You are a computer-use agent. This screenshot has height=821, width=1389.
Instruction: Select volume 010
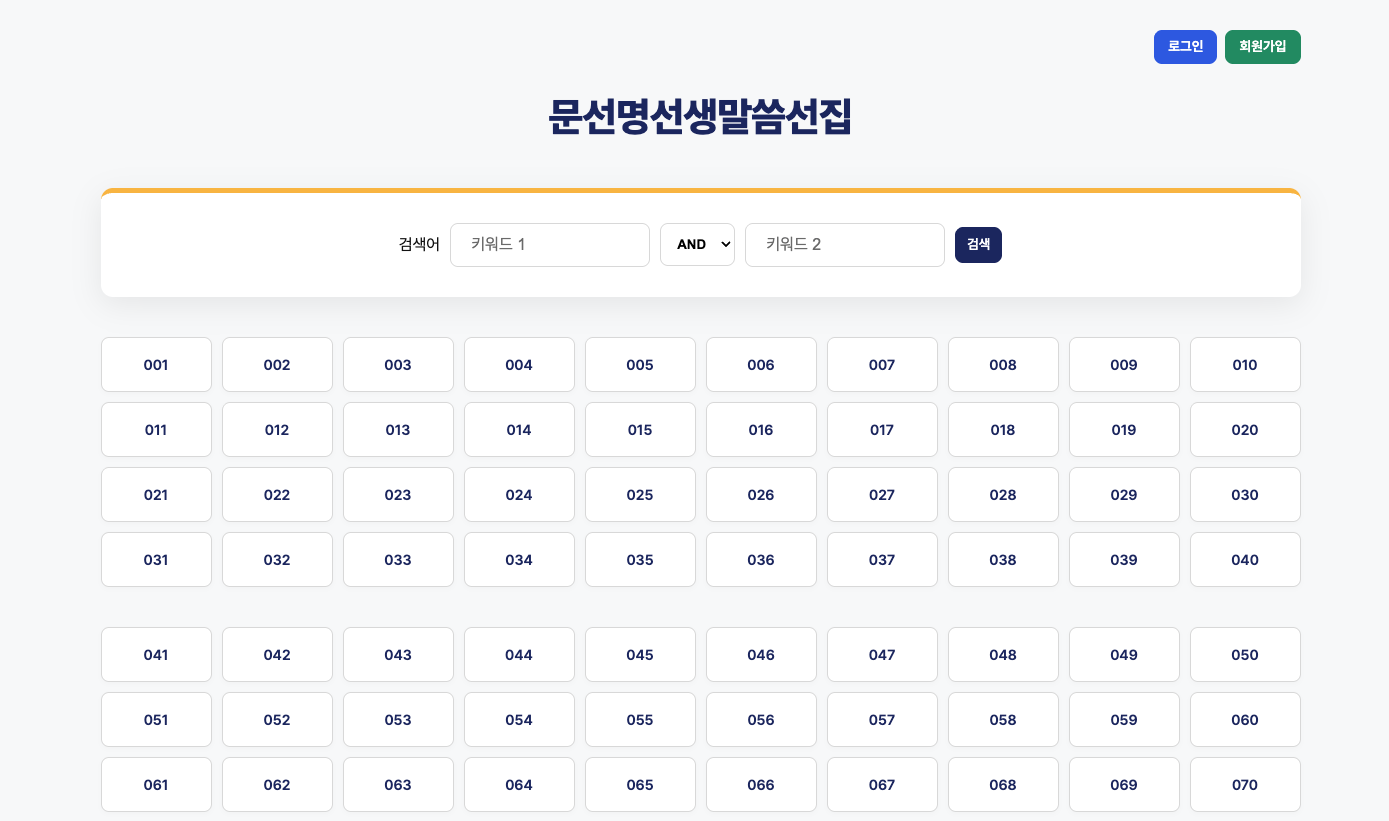pyautogui.click(x=1245, y=365)
